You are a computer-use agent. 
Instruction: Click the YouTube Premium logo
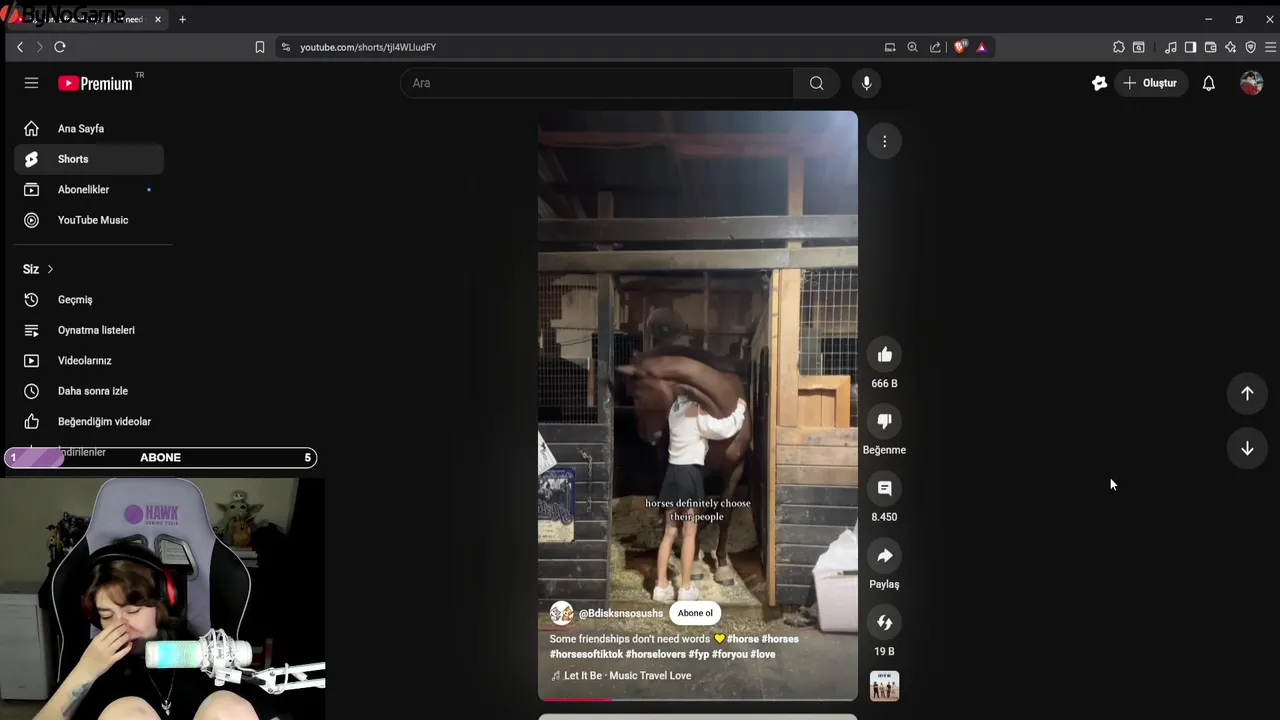tap(95, 83)
